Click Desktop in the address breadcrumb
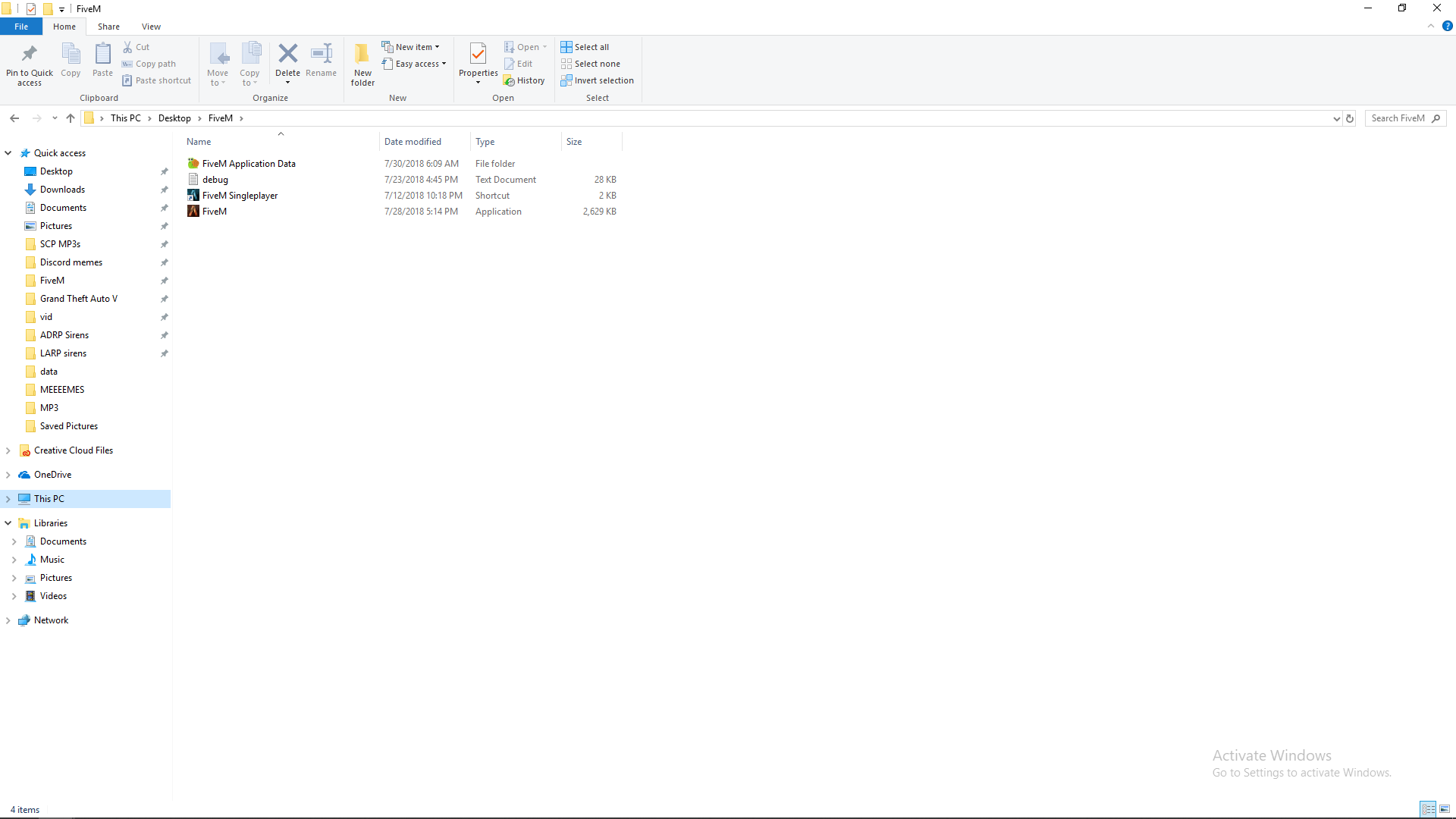Viewport: 1456px width, 819px height. point(174,118)
